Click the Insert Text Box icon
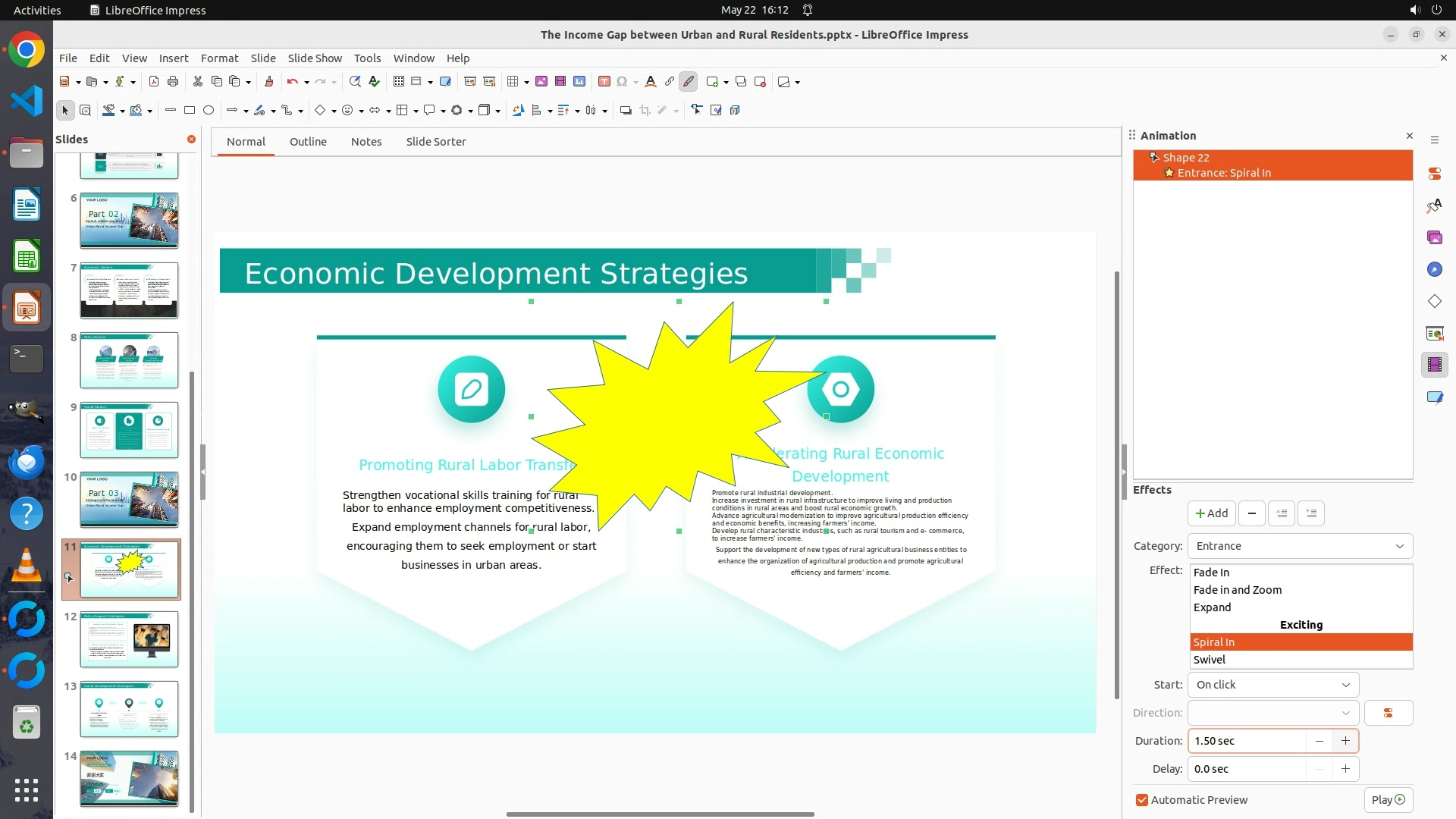 pos(604,82)
